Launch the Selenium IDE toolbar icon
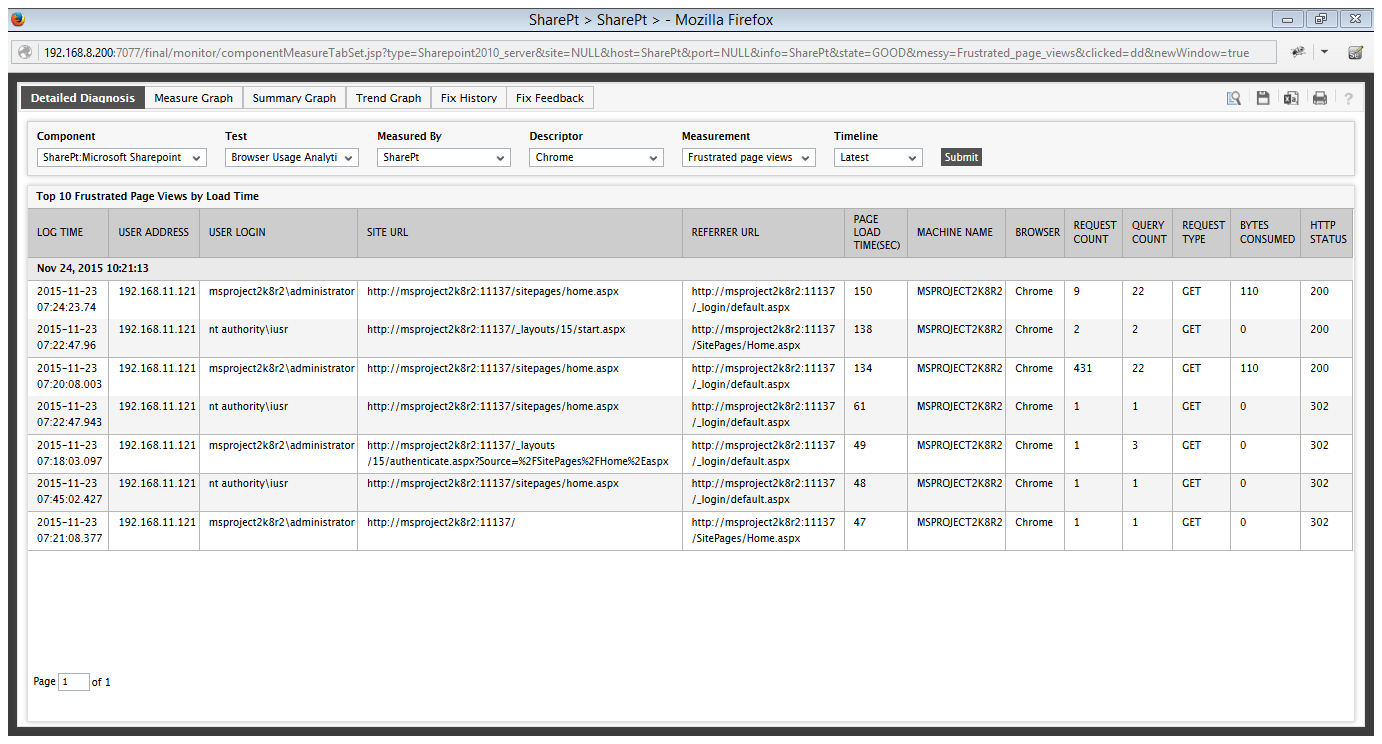 [x=1355, y=52]
